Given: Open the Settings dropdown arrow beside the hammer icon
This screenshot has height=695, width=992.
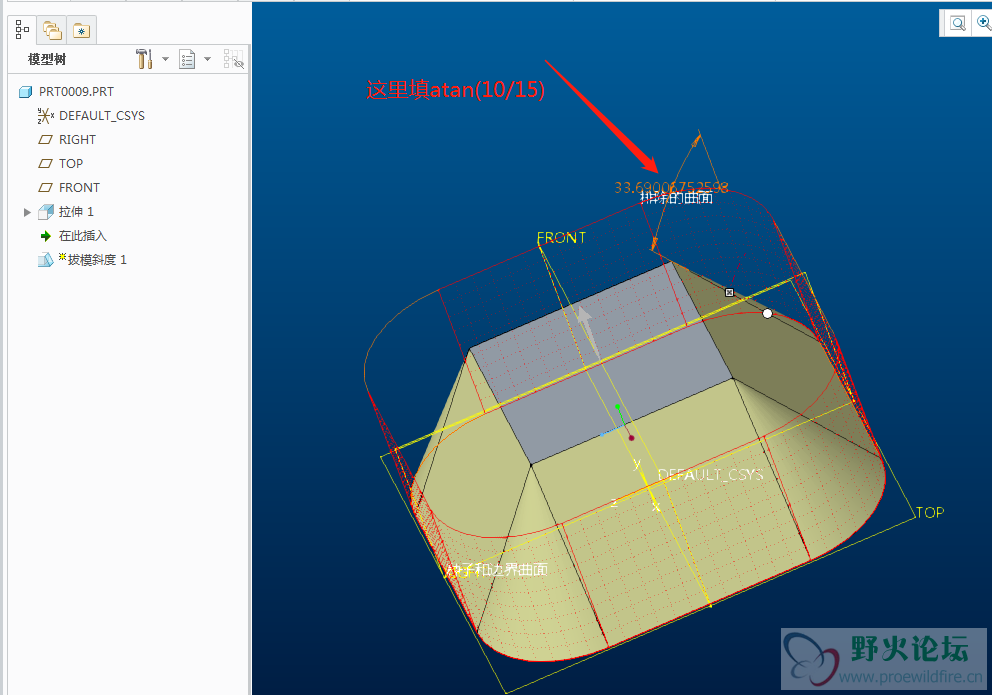Looking at the screenshot, I should [165, 59].
